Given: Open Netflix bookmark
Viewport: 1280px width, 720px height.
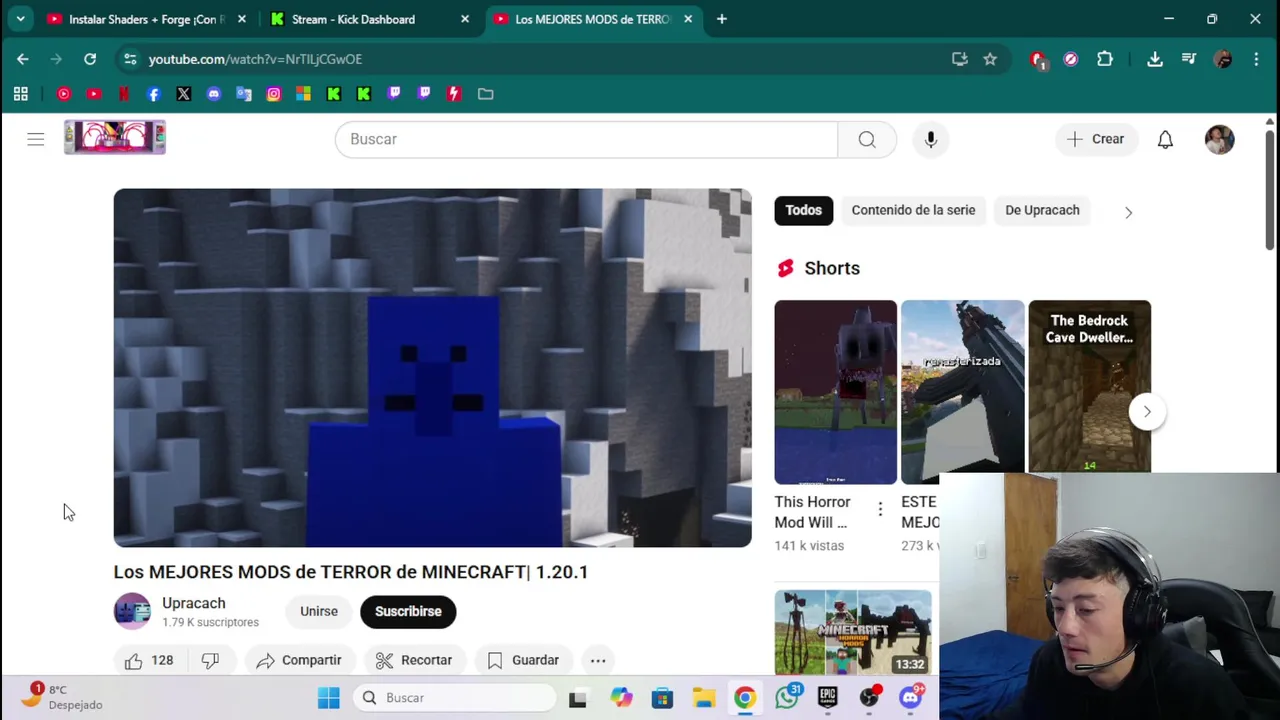Looking at the screenshot, I should pyautogui.click(x=124, y=94).
